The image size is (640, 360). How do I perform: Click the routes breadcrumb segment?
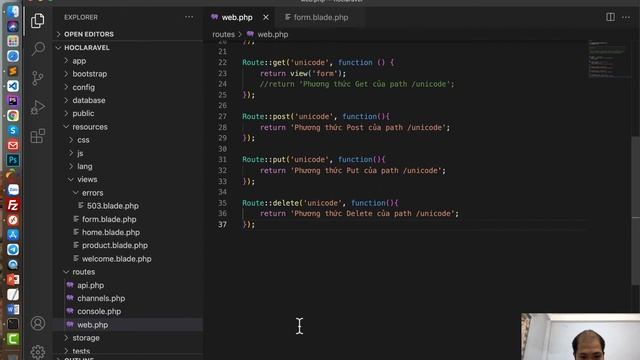[223, 35]
